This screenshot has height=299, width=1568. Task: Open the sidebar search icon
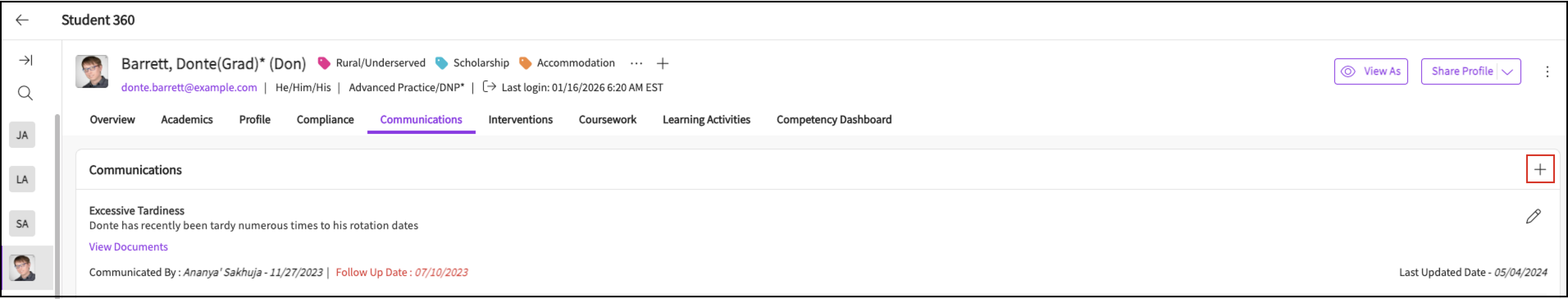(25, 93)
